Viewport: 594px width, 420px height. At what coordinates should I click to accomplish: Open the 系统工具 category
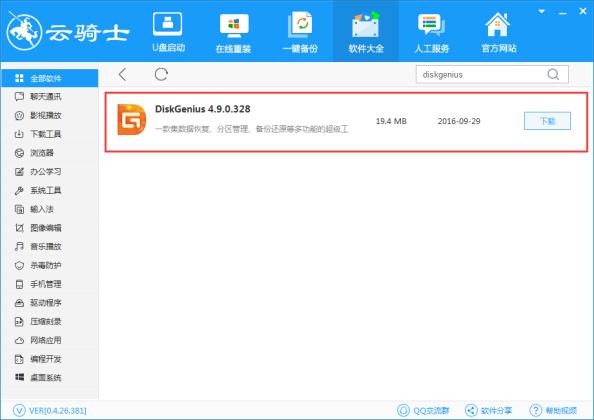click(x=49, y=190)
